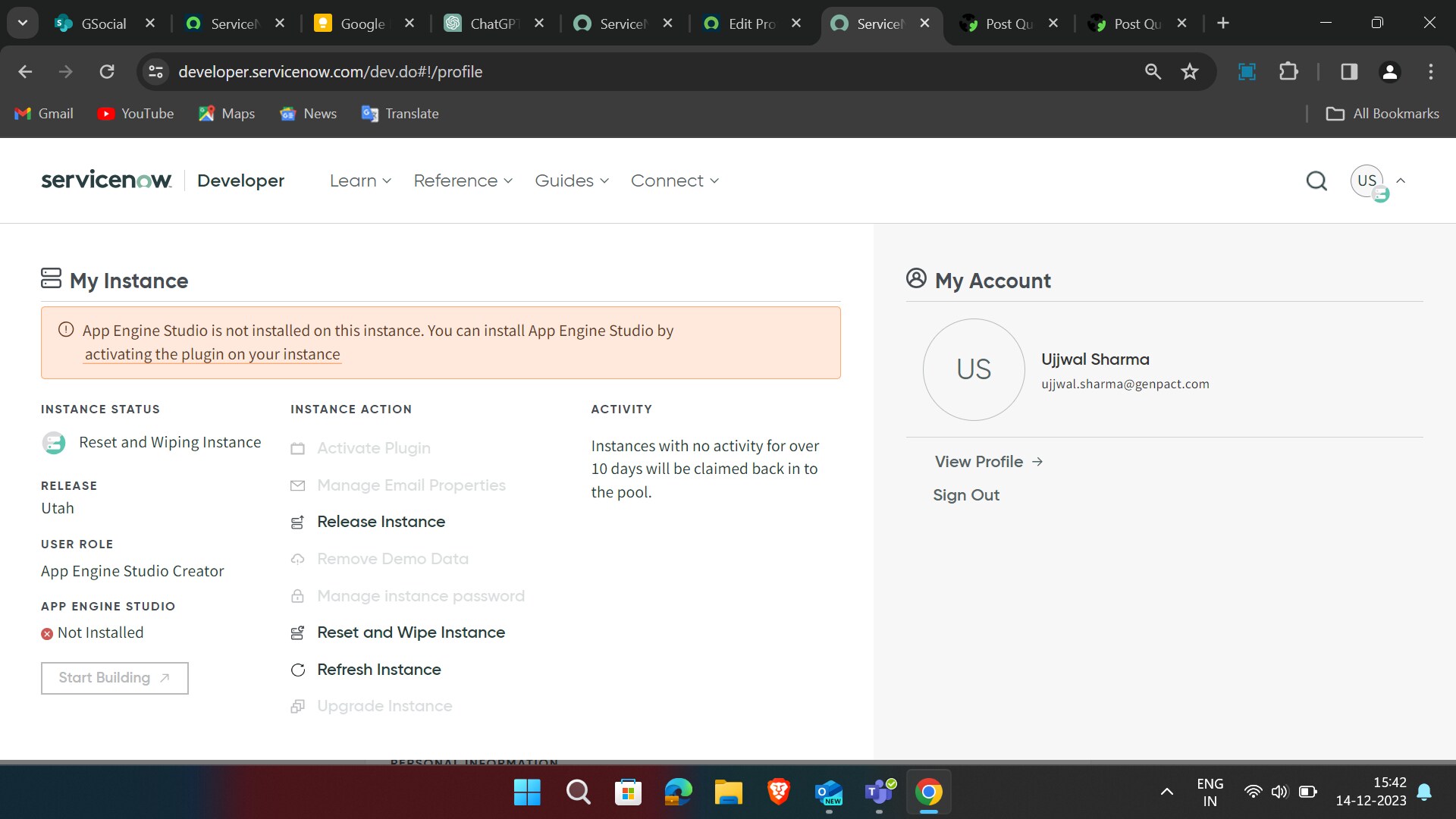Screen dimensions: 1456x819
Task: Open activating the plugin link
Action: [212, 354]
